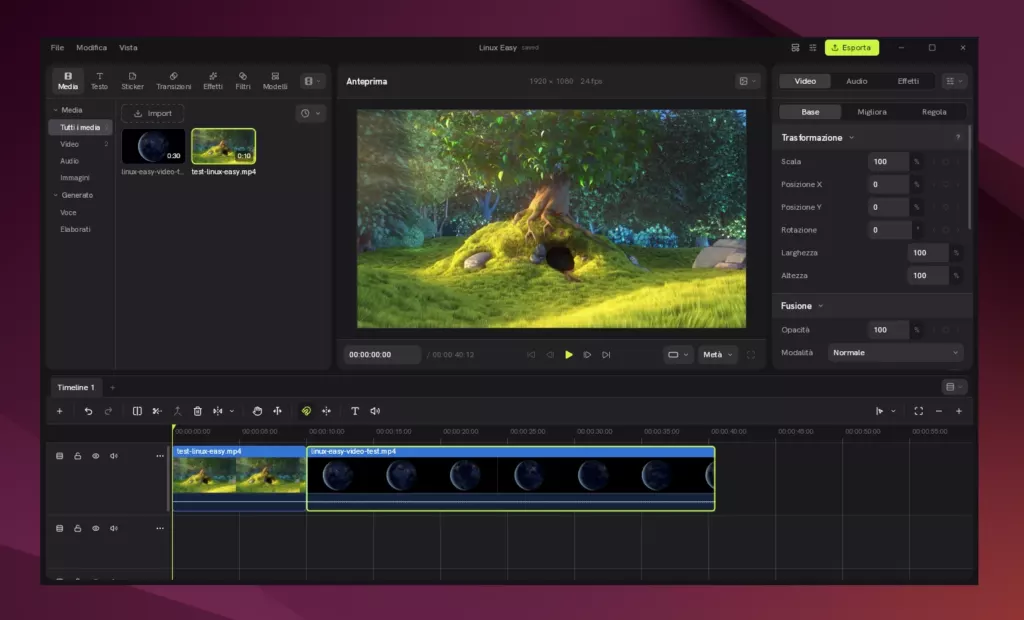Collapse the Trasformazione section
Image resolution: width=1024 pixels, height=620 pixels.
pos(852,138)
